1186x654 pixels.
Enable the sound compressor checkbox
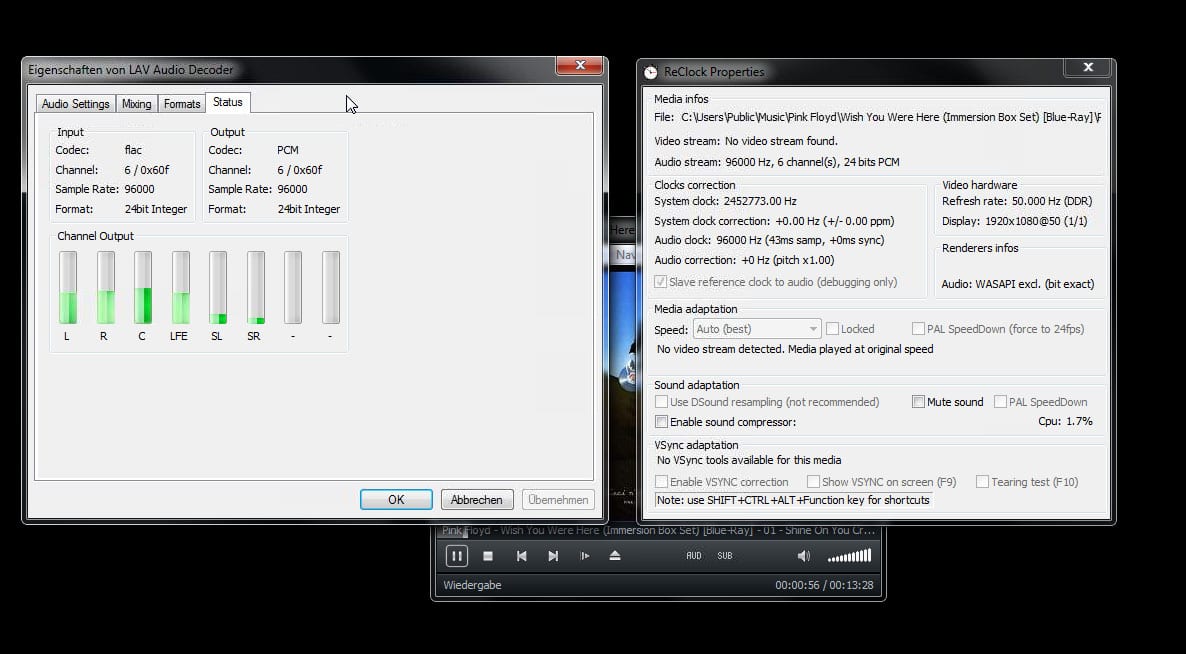pos(661,422)
